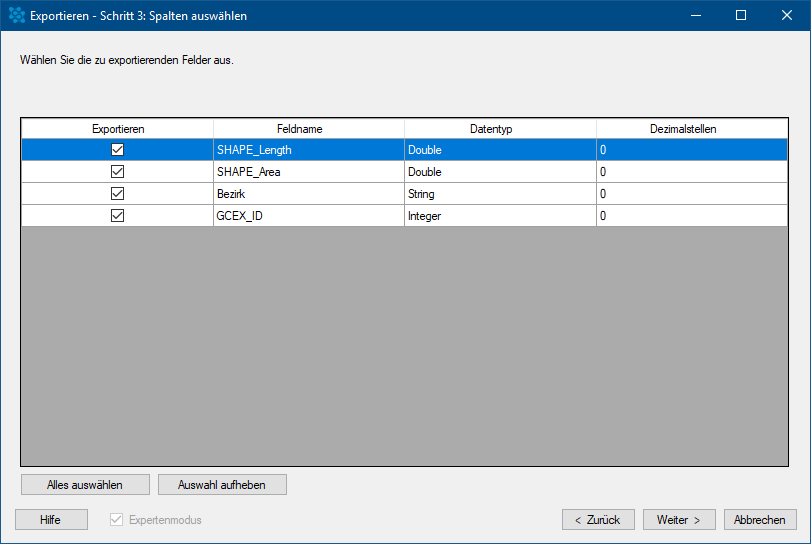The height and width of the screenshot is (544, 811).
Task: Click the Datentyp column header
Action: coord(500,129)
